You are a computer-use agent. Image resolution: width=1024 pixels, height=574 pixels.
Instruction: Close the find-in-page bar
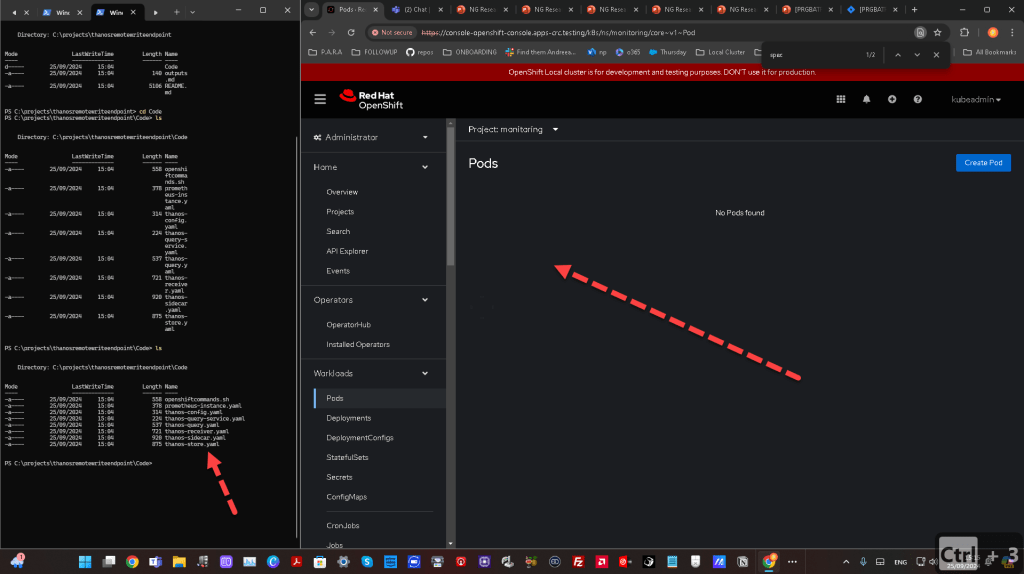point(936,55)
